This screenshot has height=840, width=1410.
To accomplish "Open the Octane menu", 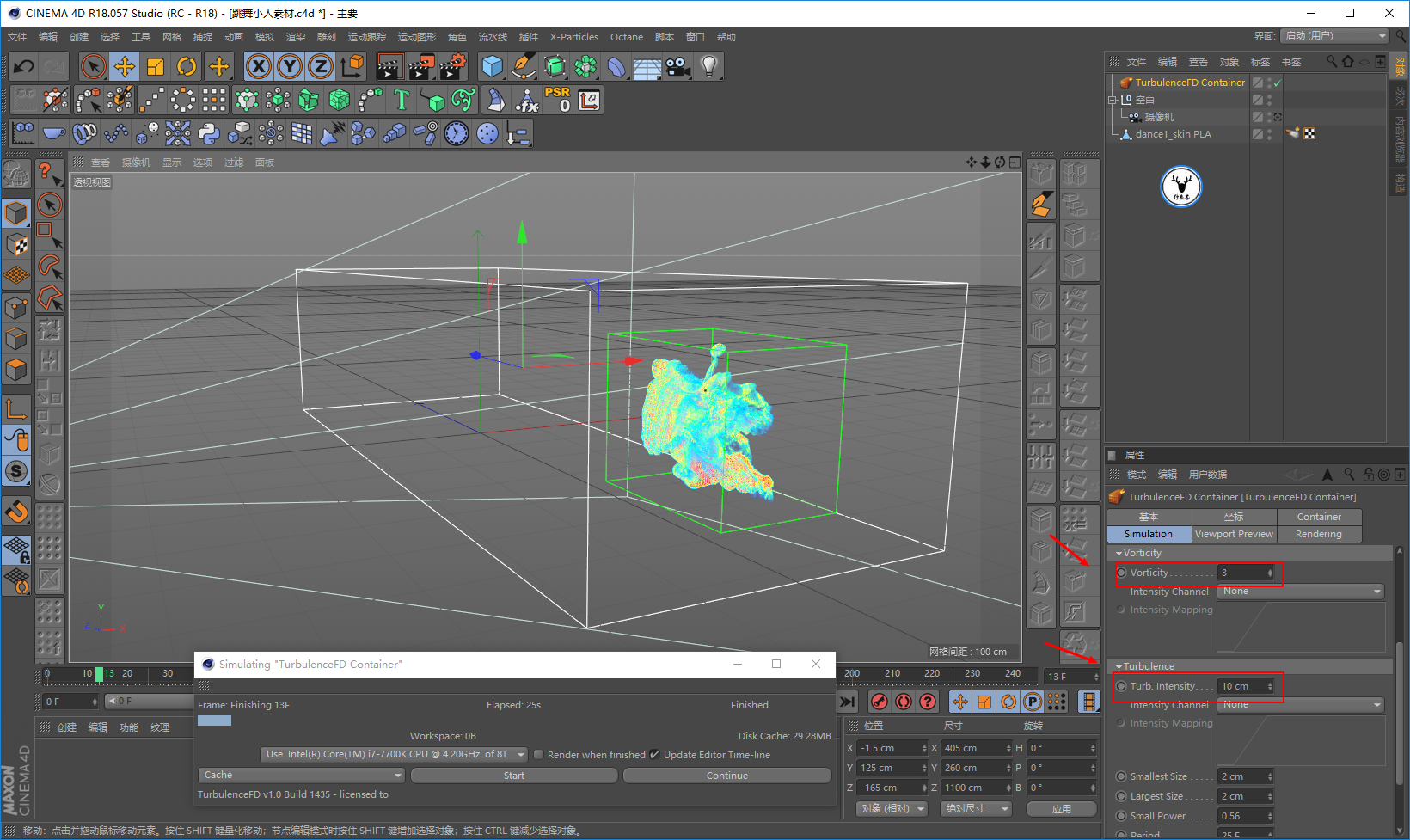I will (627, 37).
